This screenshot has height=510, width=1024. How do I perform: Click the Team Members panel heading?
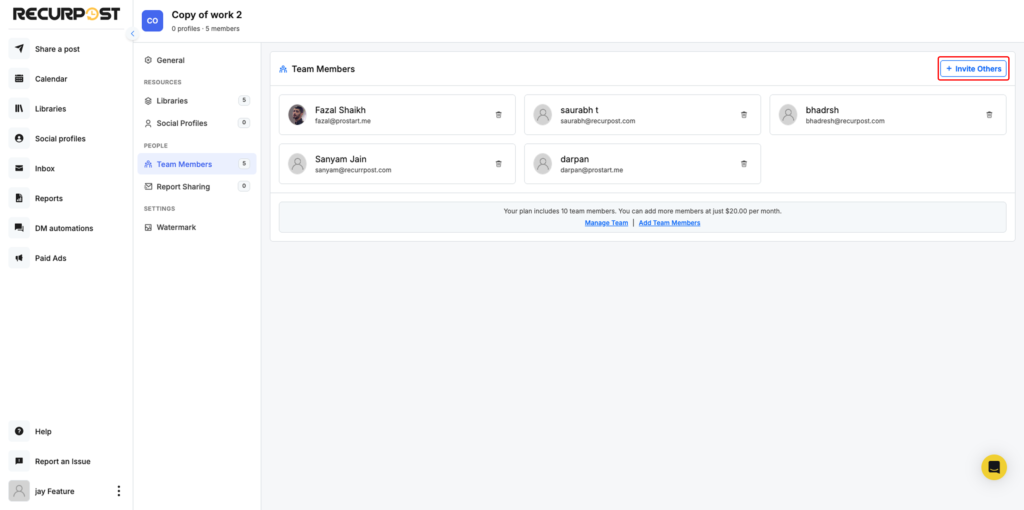(323, 69)
